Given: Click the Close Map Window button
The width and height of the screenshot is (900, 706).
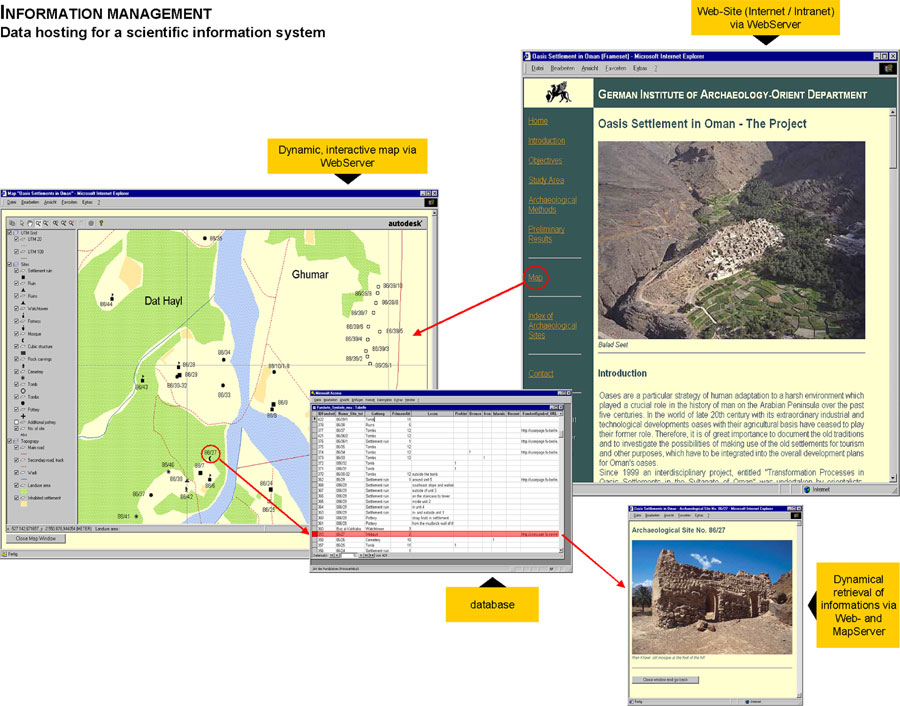Looking at the screenshot, I should pos(36,539).
